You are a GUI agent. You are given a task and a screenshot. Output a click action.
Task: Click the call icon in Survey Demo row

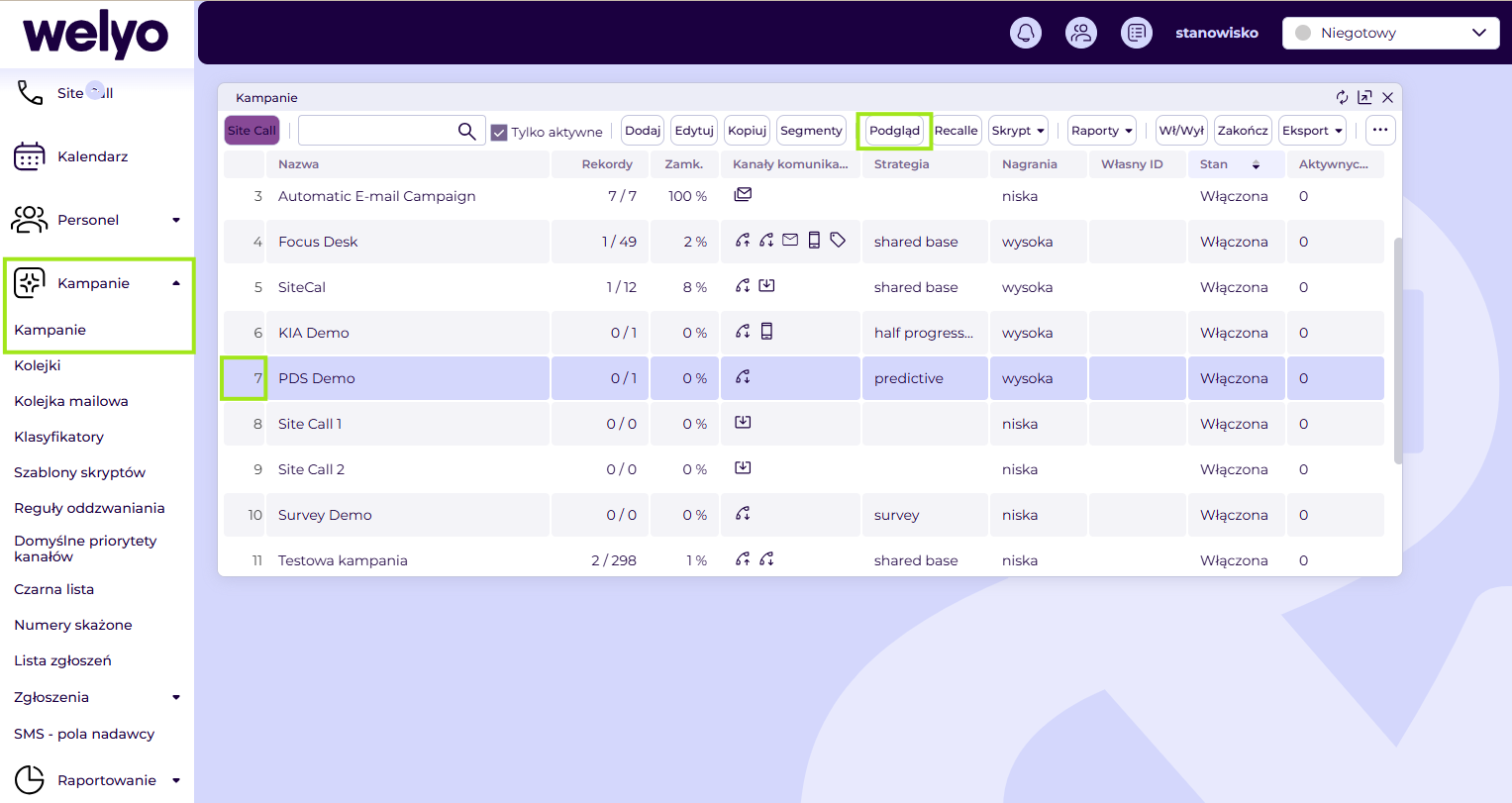click(x=743, y=514)
